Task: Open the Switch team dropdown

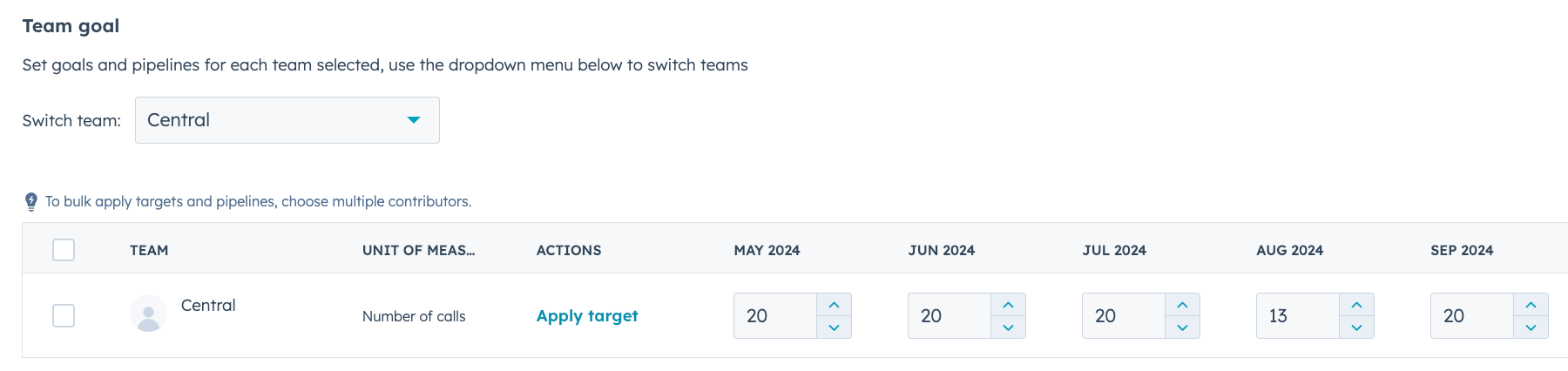Action: [x=287, y=120]
